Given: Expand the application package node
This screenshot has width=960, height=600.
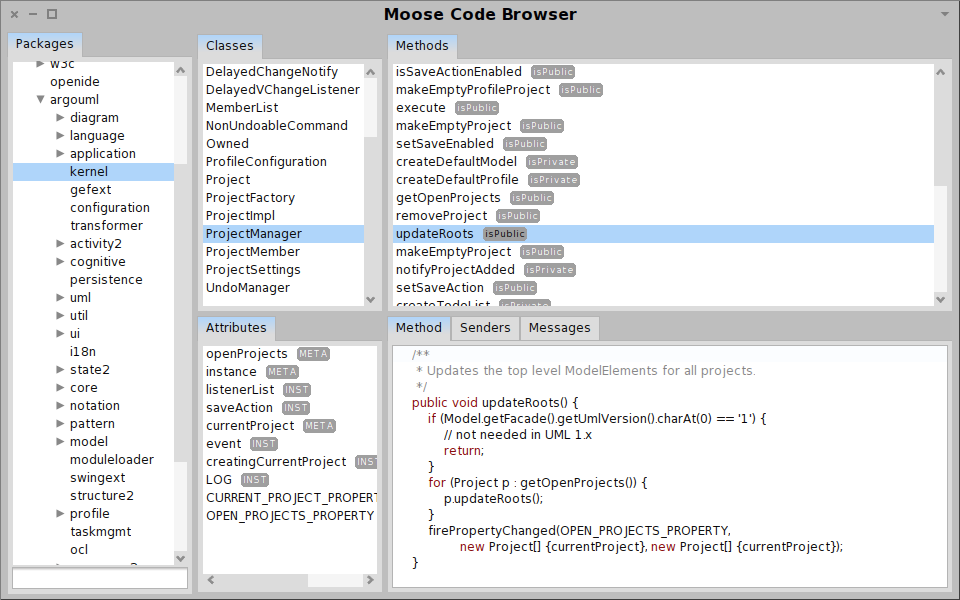Looking at the screenshot, I should [x=60, y=154].
